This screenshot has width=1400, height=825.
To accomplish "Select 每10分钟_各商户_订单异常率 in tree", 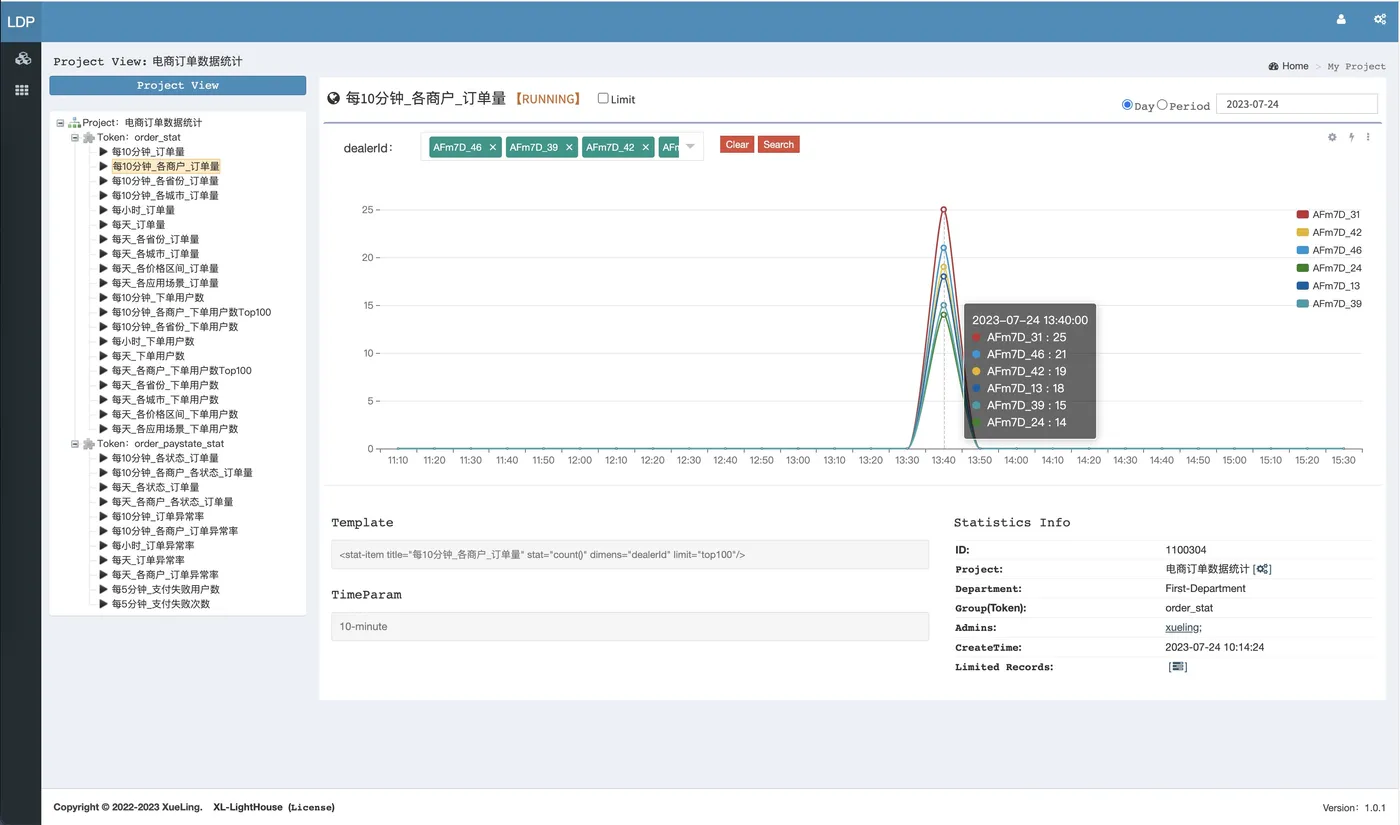I will (175, 531).
